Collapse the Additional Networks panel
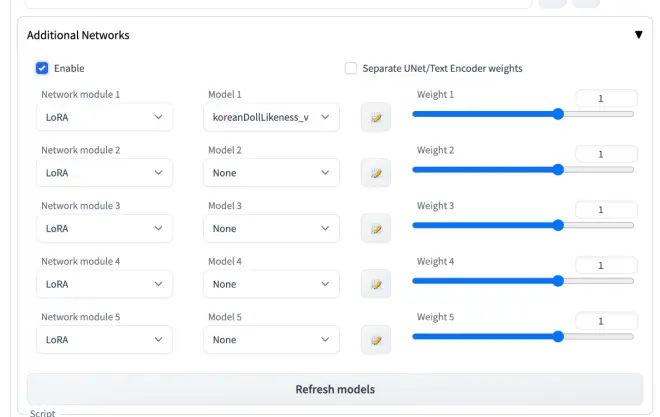660x417 pixels. pos(639,35)
